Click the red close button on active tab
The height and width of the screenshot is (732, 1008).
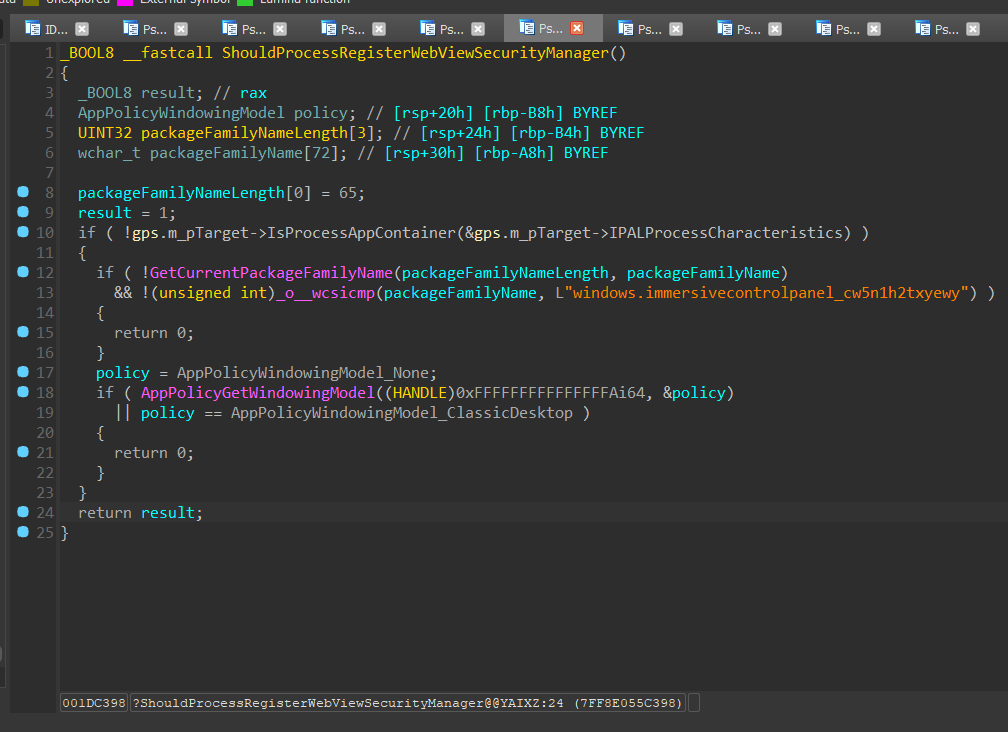[x=576, y=29]
